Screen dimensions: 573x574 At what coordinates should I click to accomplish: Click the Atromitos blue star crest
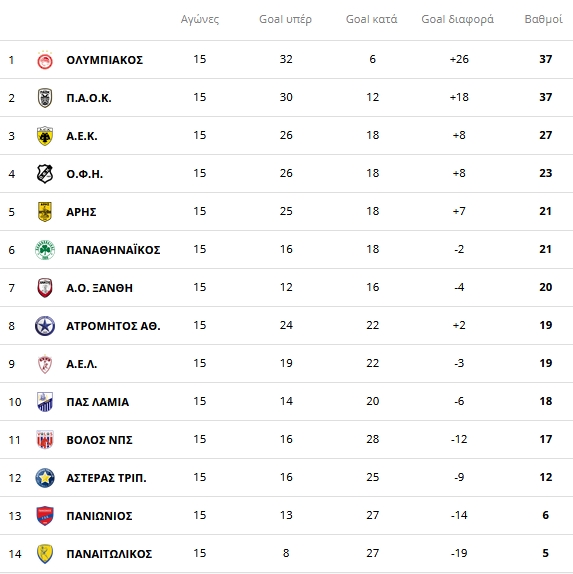tap(45, 326)
